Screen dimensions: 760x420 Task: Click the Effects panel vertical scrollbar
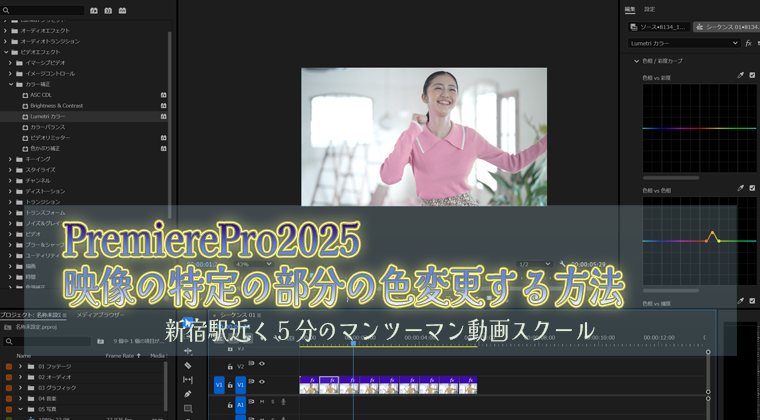[x=170, y=124]
